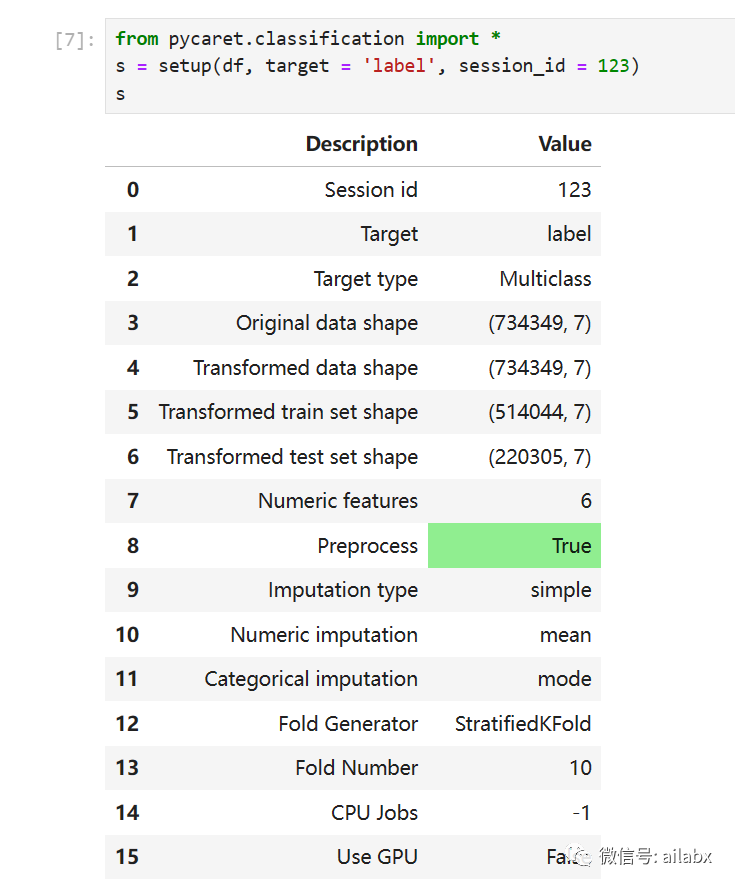
Task: Select the Target type Multiclass value
Action: coord(545,279)
